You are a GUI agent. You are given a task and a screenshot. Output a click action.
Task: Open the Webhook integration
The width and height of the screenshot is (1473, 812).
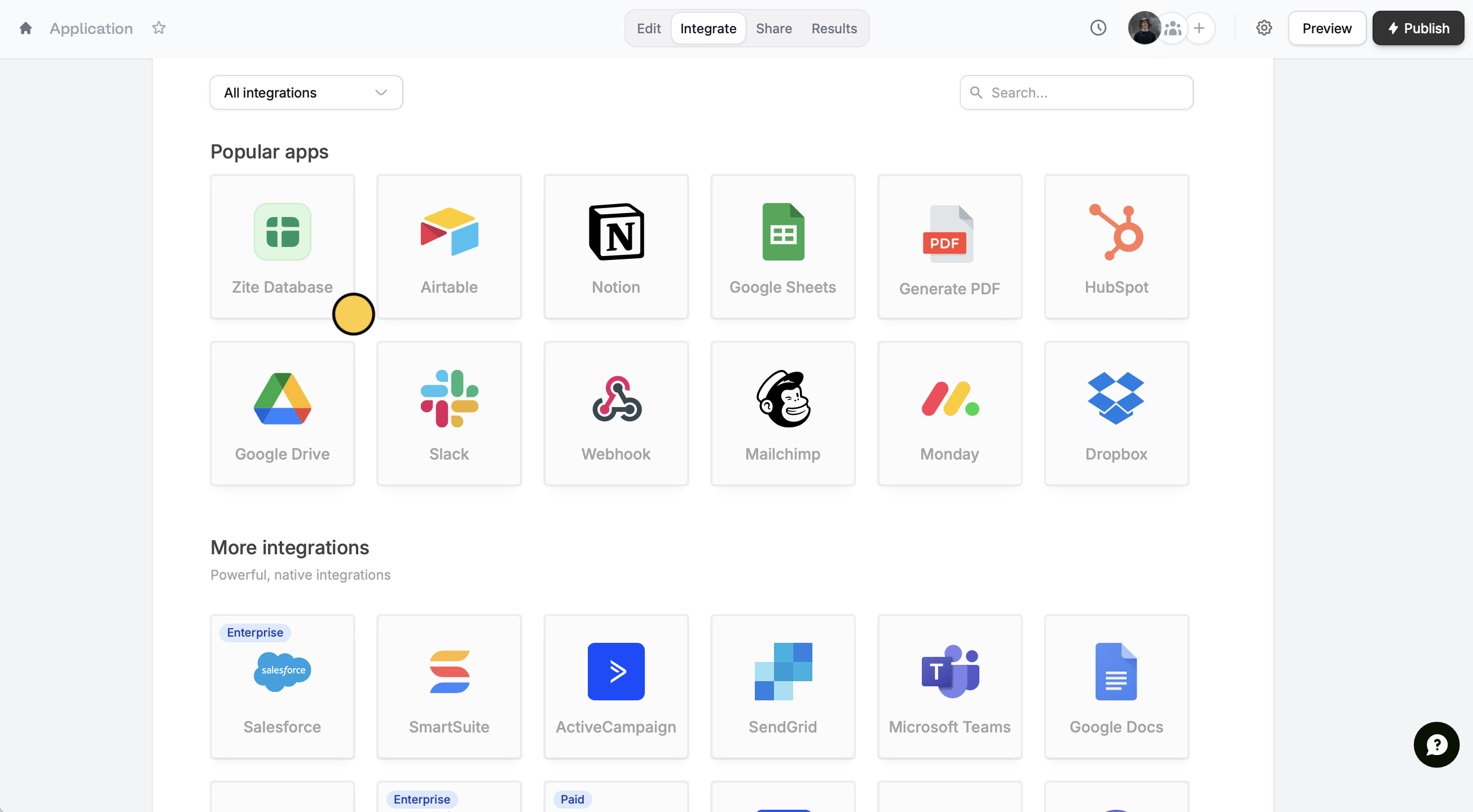pyautogui.click(x=616, y=413)
